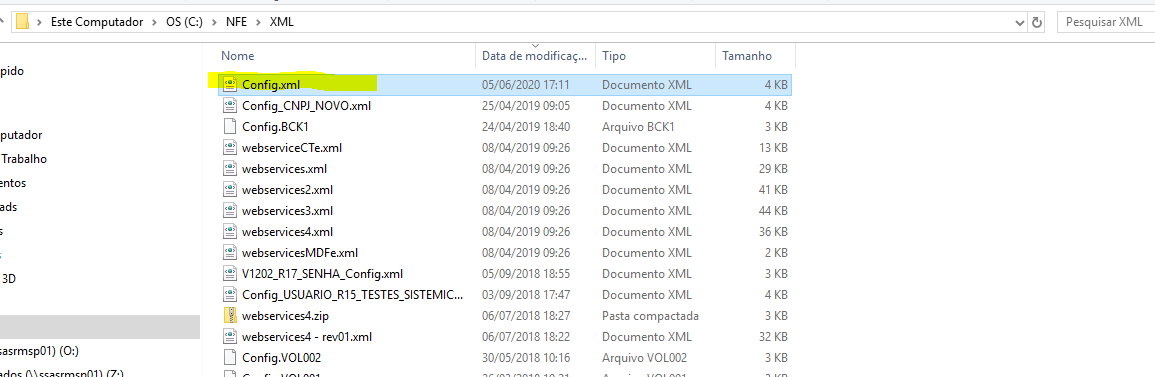This screenshot has height=377, width=1155.
Task: Expand the chevron before Este Computador
Action: click(x=40, y=22)
